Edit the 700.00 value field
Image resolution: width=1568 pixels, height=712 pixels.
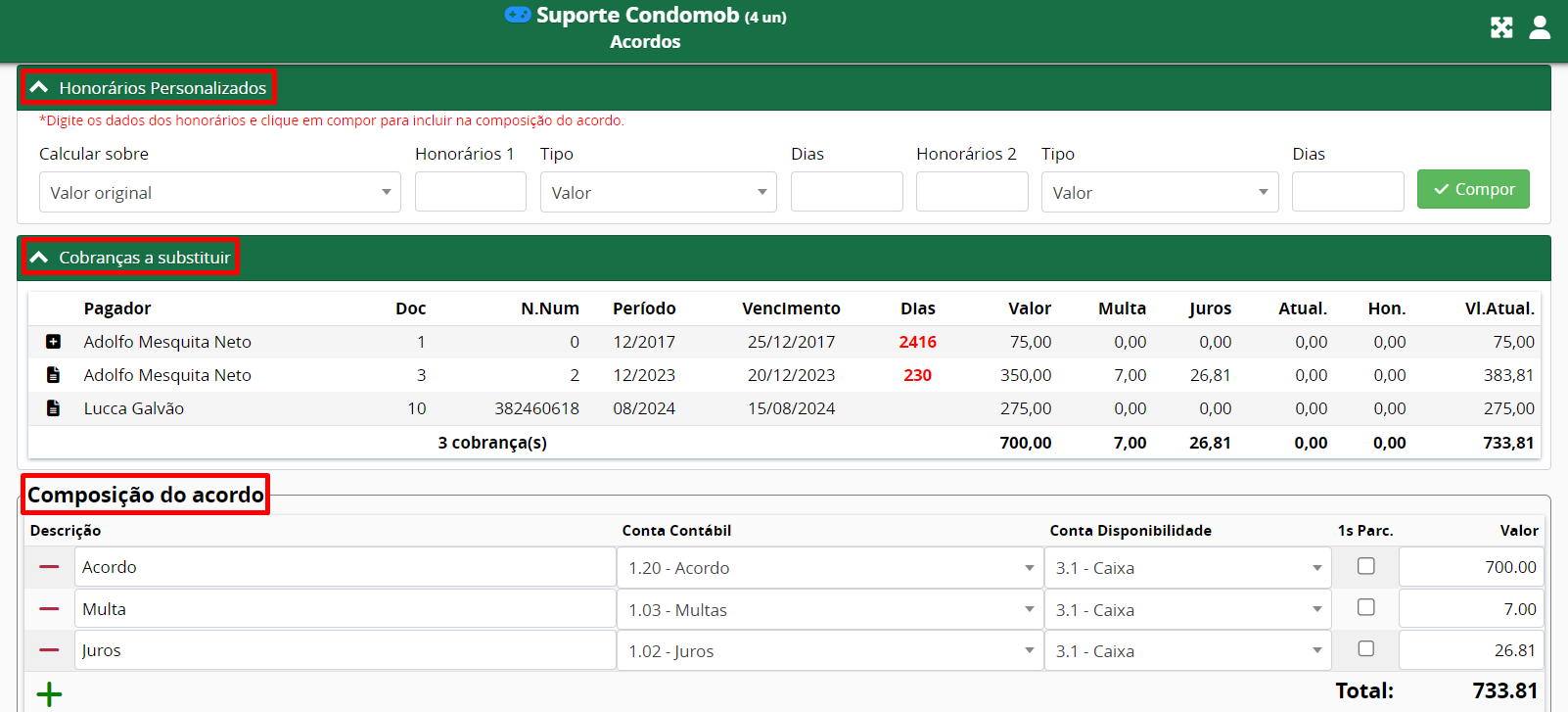(1471, 567)
